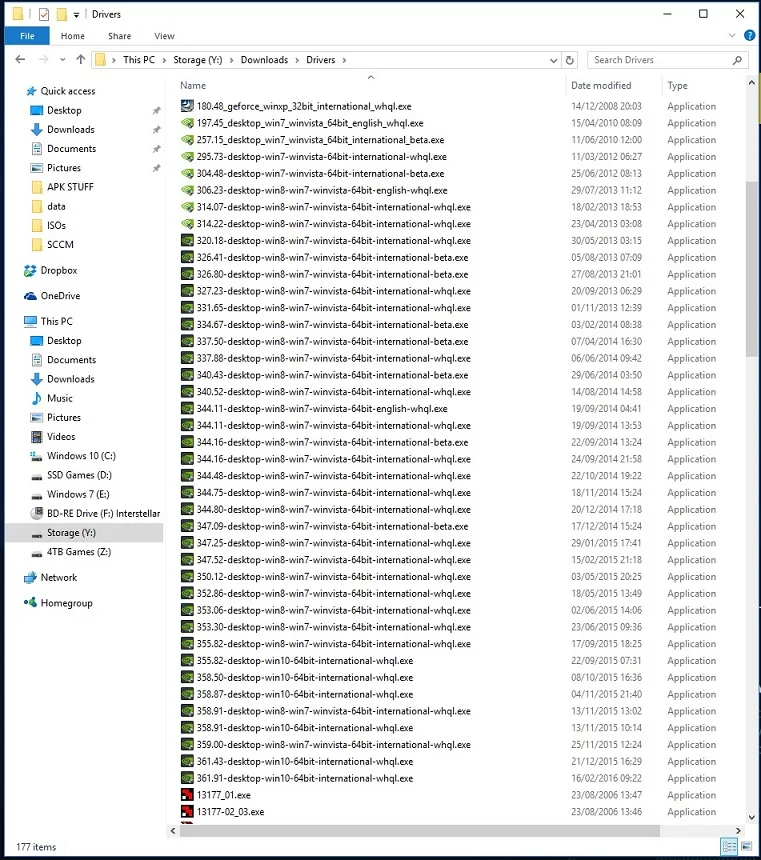This screenshot has height=860, width=761.
Task: Switch to large thumbnails view icon
Action: click(x=746, y=846)
